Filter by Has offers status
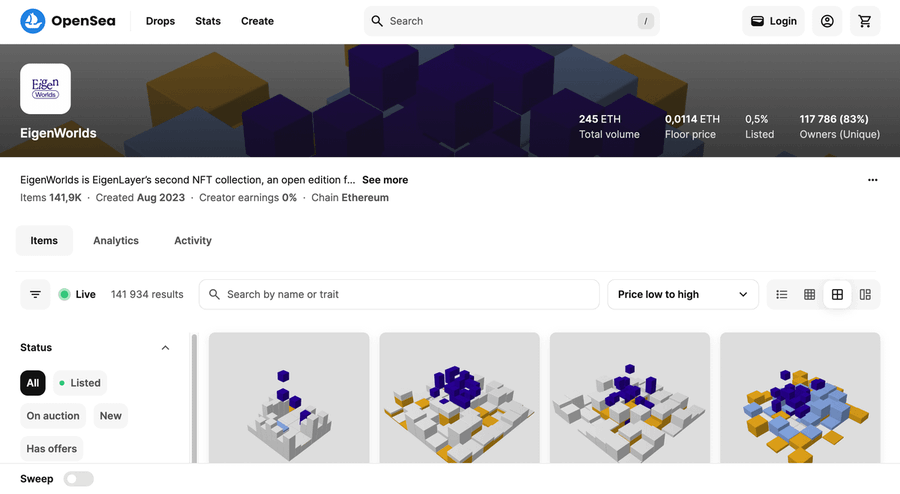This screenshot has width=900, height=494. pos(51,449)
